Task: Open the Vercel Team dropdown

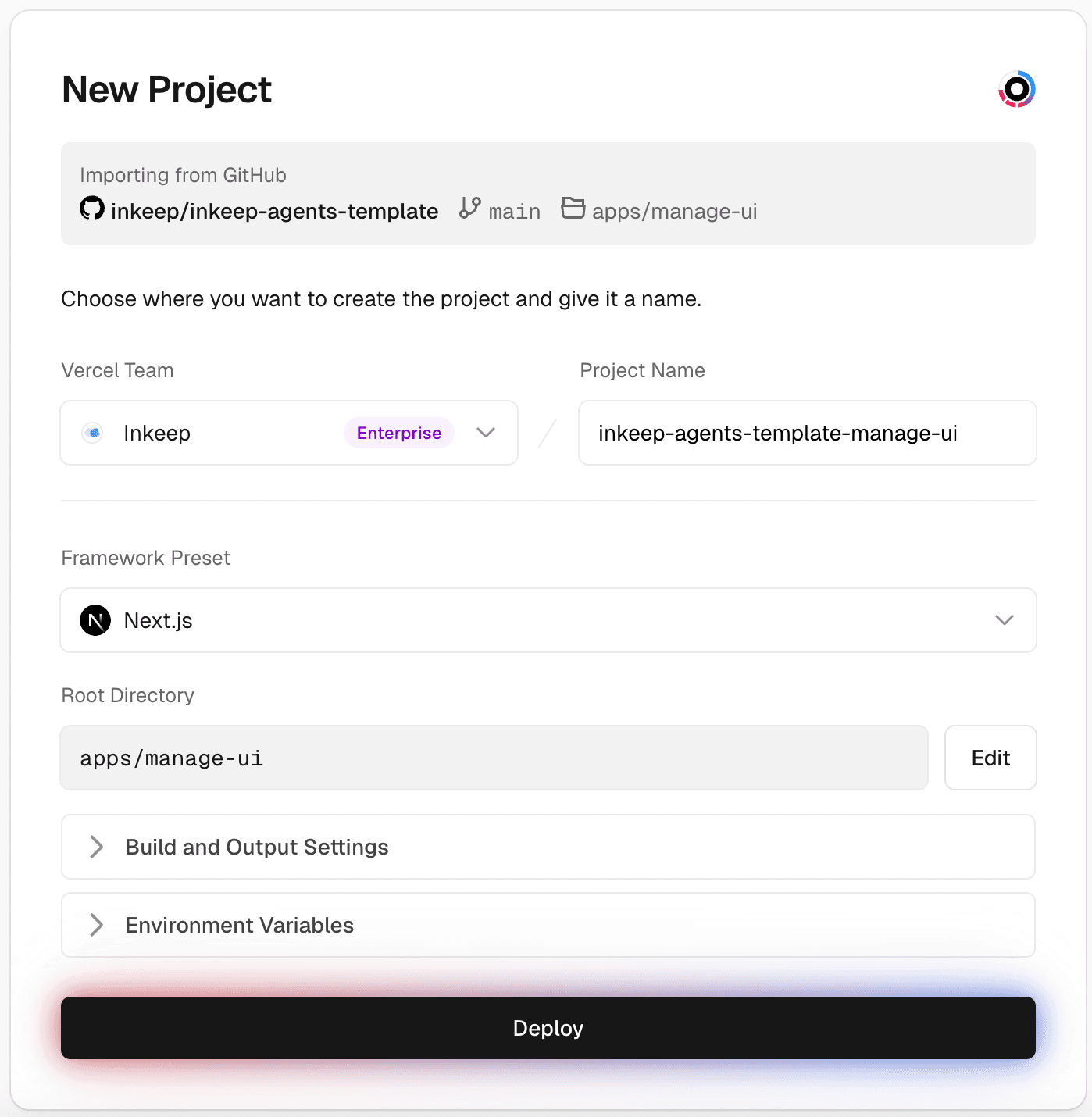Action: (486, 433)
